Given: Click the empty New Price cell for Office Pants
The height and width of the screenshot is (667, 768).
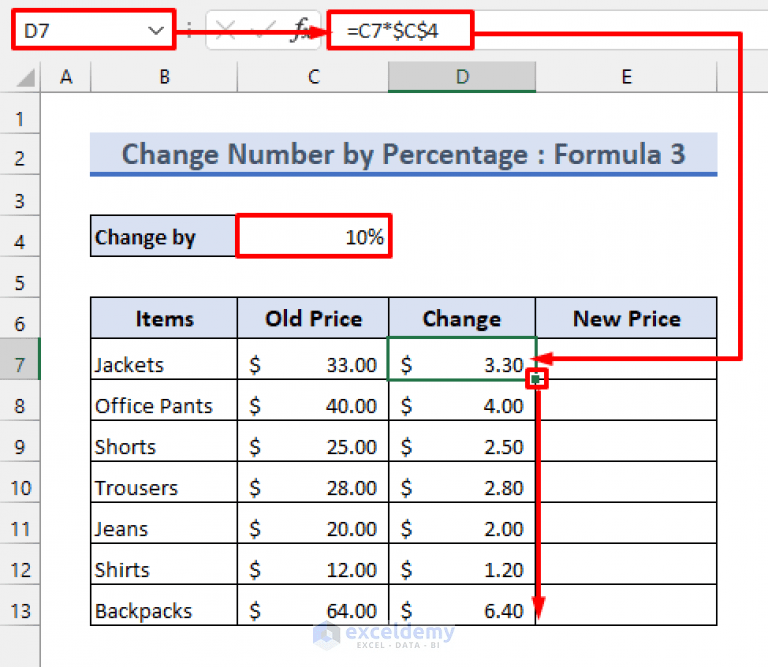Looking at the screenshot, I should tap(626, 400).
